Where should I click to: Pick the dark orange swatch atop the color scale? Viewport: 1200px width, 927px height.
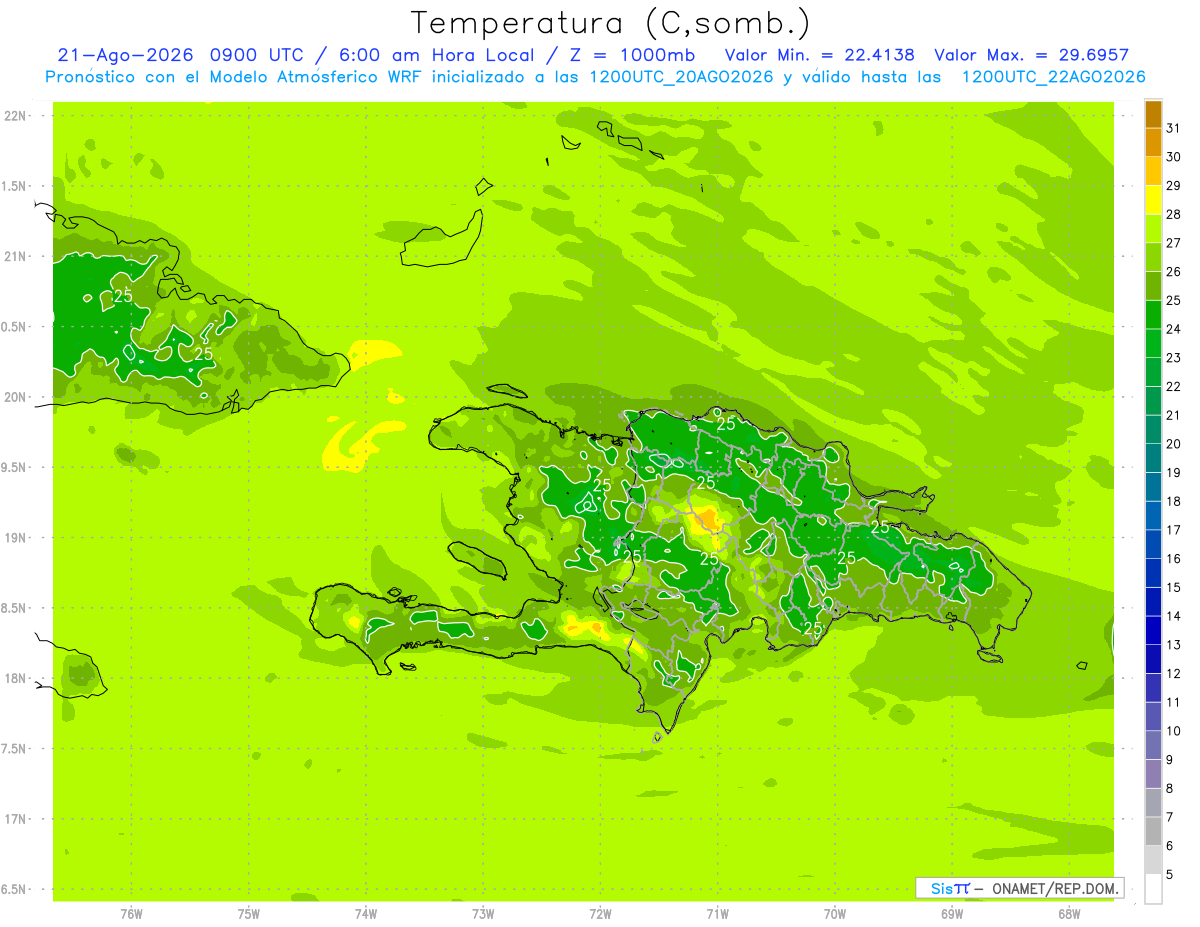point(1153,114)
